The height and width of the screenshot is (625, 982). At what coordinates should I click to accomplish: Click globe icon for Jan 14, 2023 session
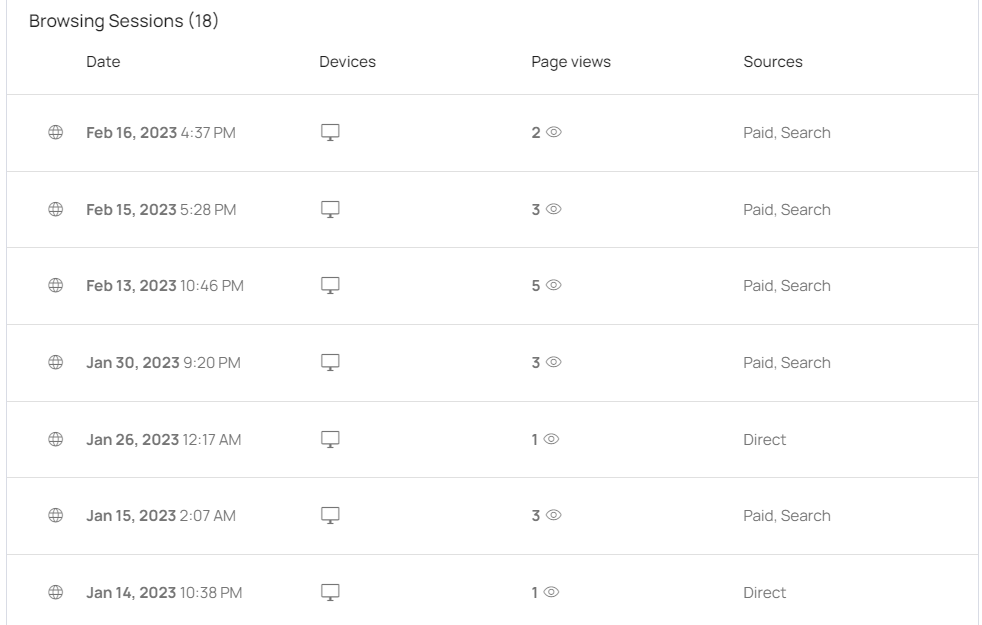pos(56,593)
